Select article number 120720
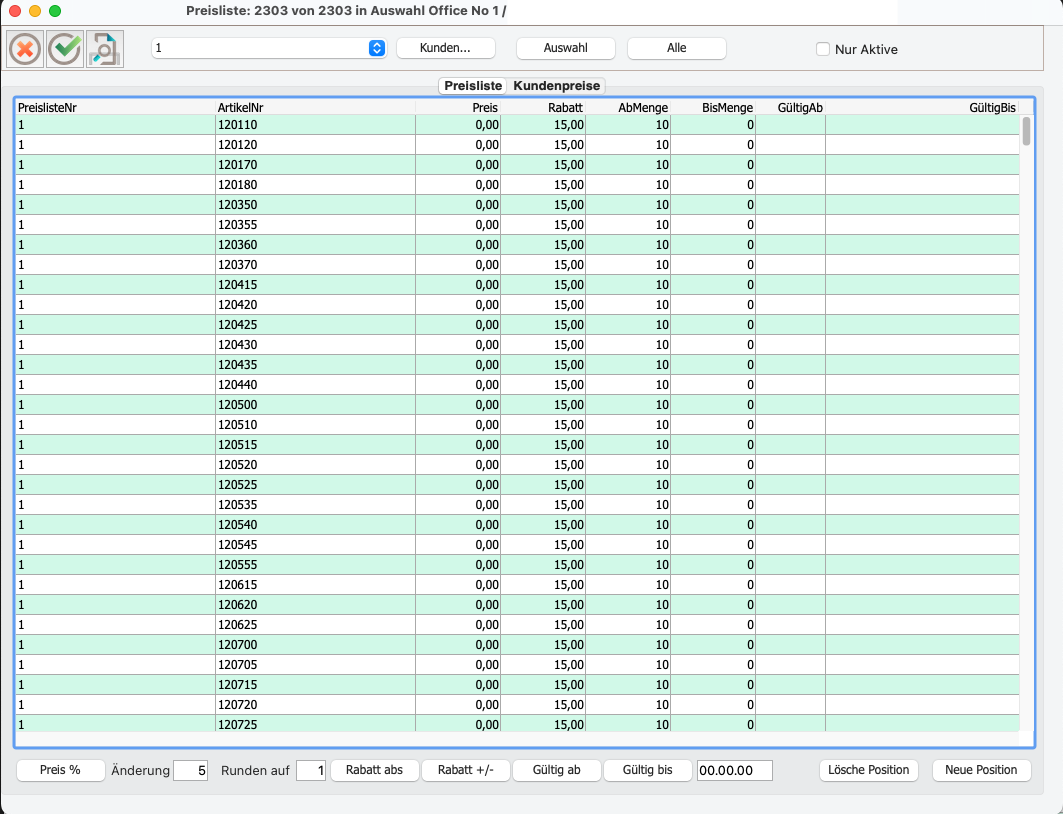The height and width of the screenshot is (814, 1063). [237, 704]
